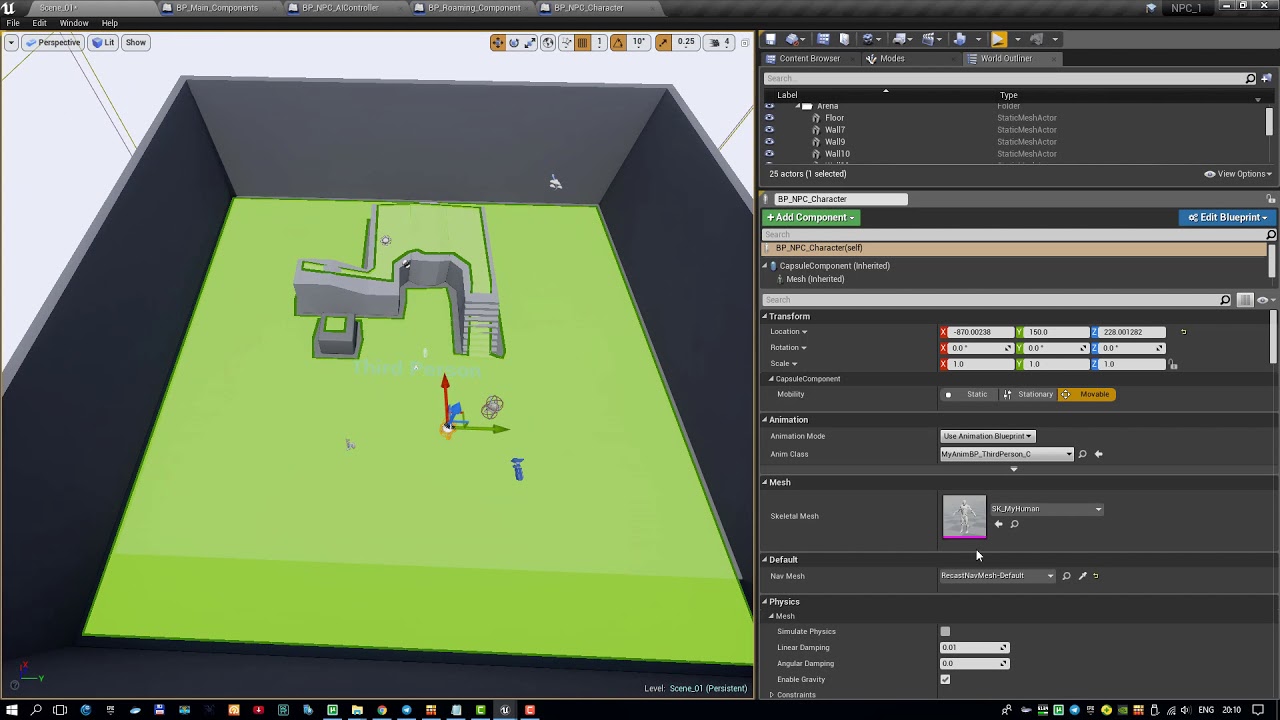Open View Options in World Outliner
This screenshot has height=720, width=1280.
click(1238, 174)
